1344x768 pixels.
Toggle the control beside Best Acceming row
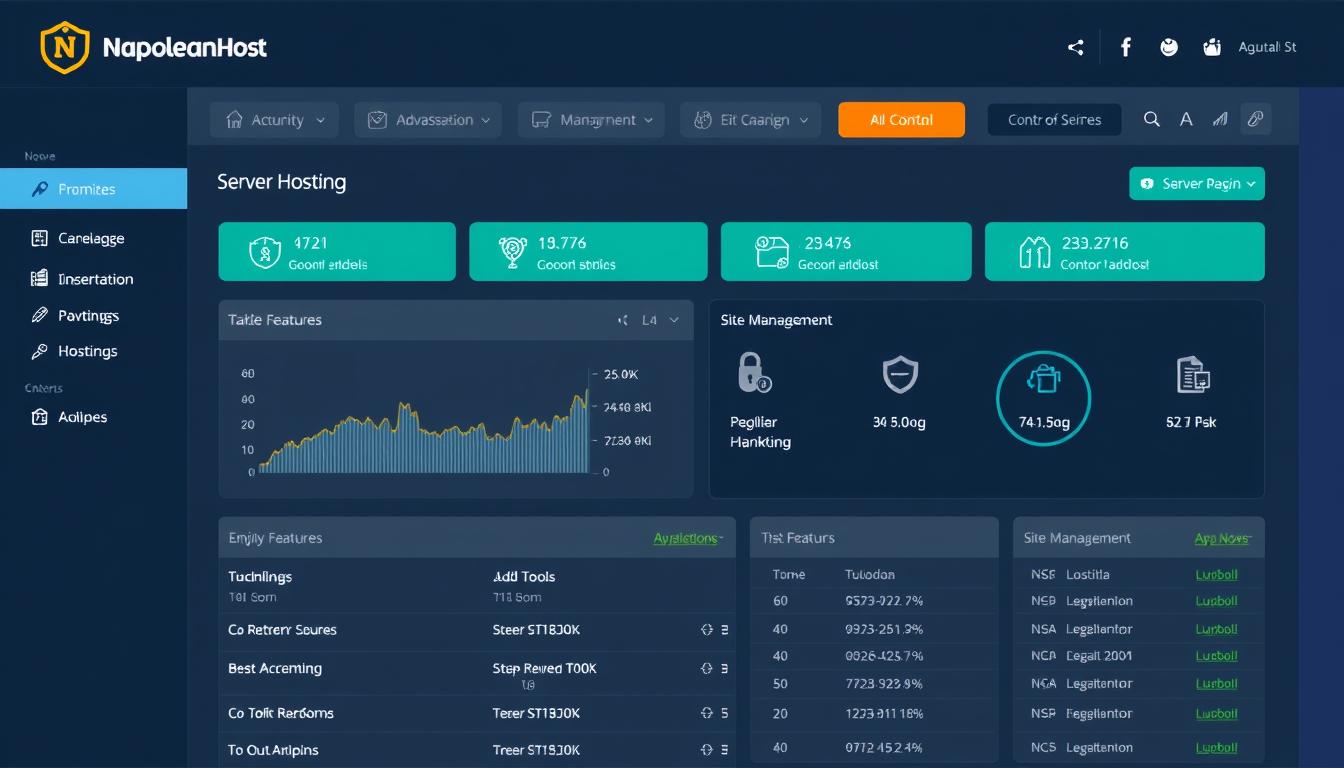[706, 668]
